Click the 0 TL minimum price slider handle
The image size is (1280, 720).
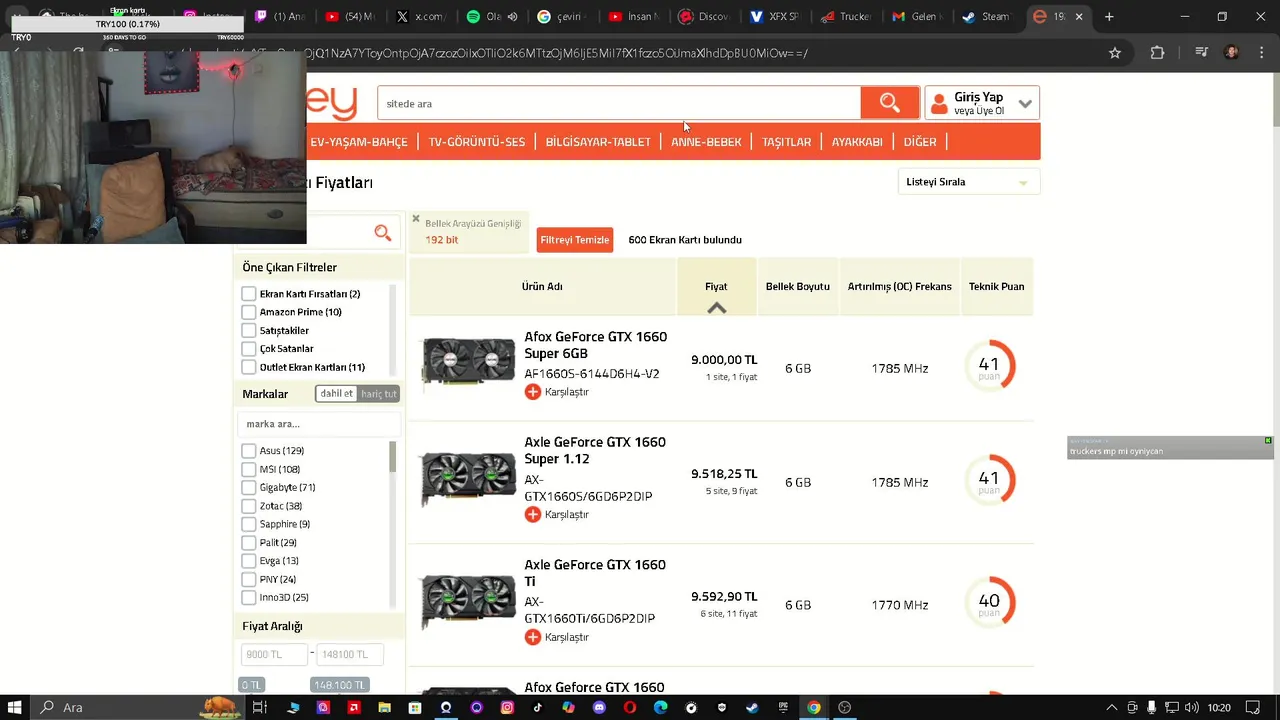(251, 685)
